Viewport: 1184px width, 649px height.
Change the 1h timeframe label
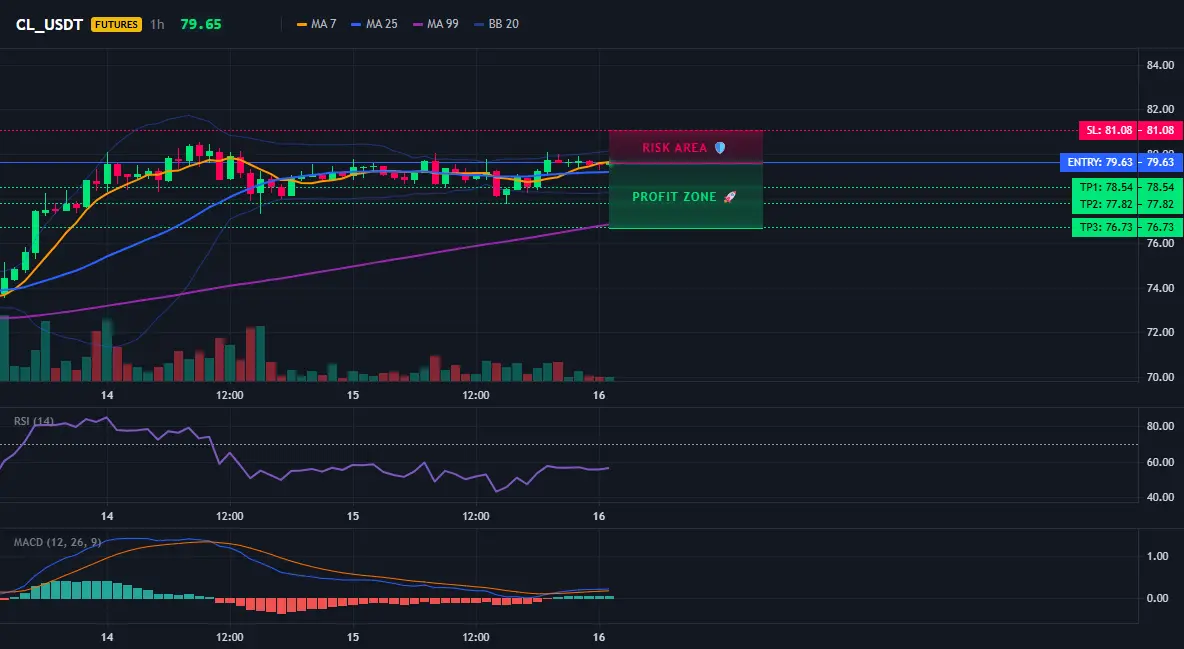[157, 24]
